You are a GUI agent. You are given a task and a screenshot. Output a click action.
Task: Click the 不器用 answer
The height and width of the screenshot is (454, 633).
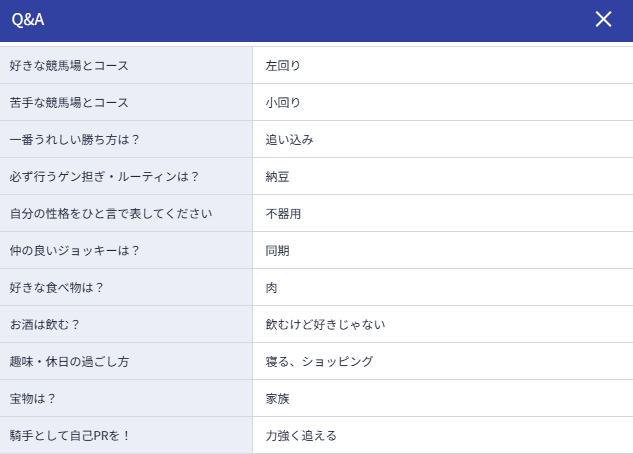[283, 213]
